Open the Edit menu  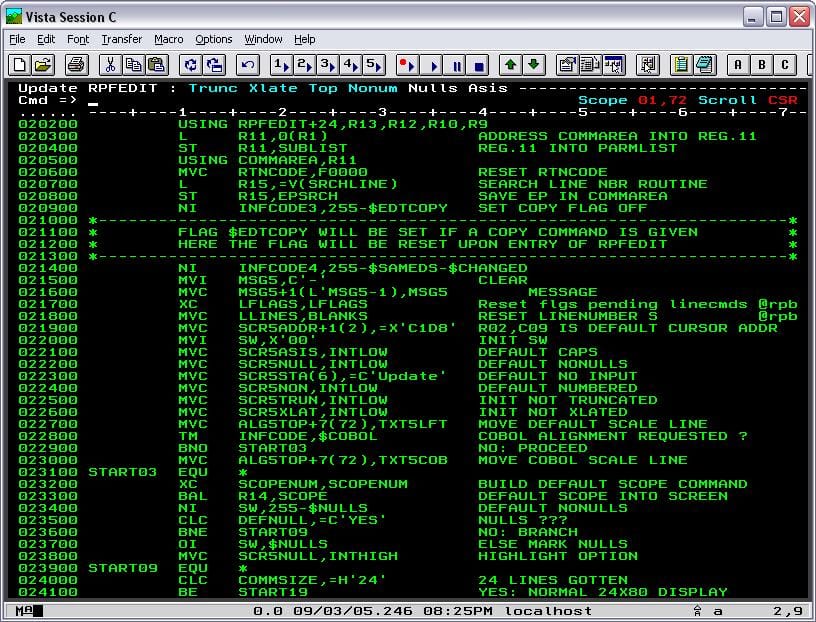(46, 40)
